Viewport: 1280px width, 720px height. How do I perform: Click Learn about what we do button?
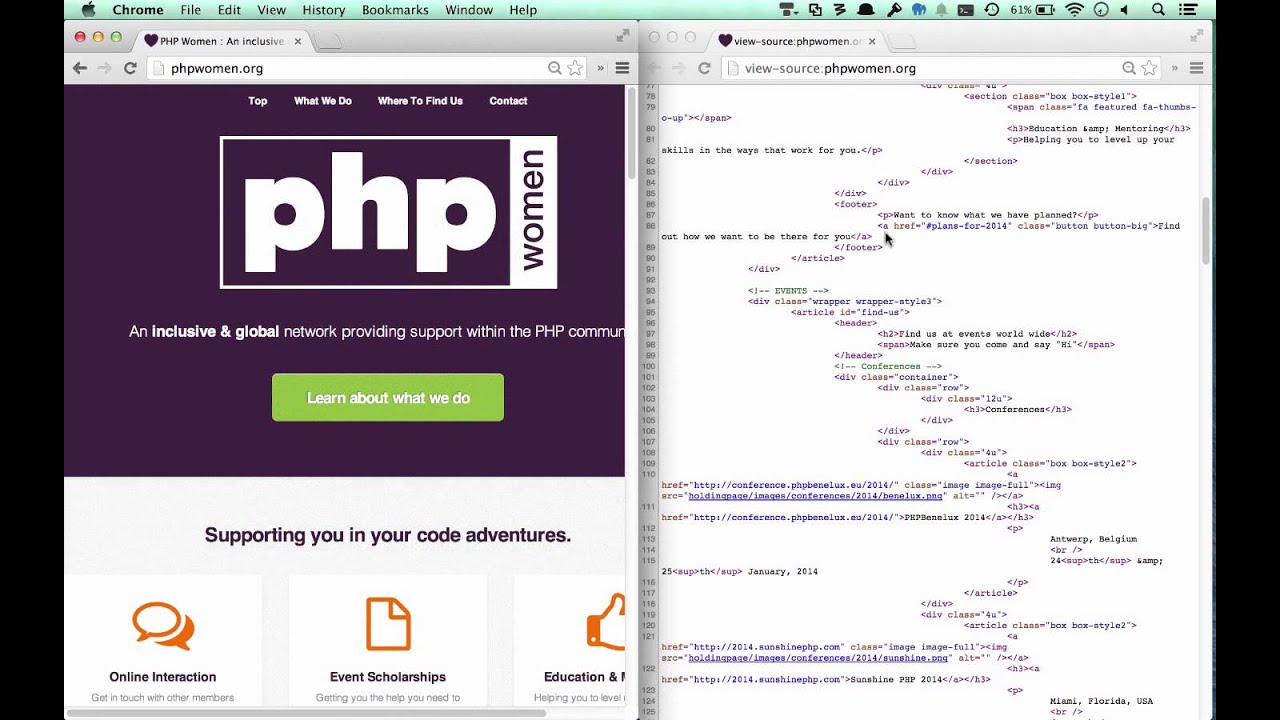tap(388, 398)
